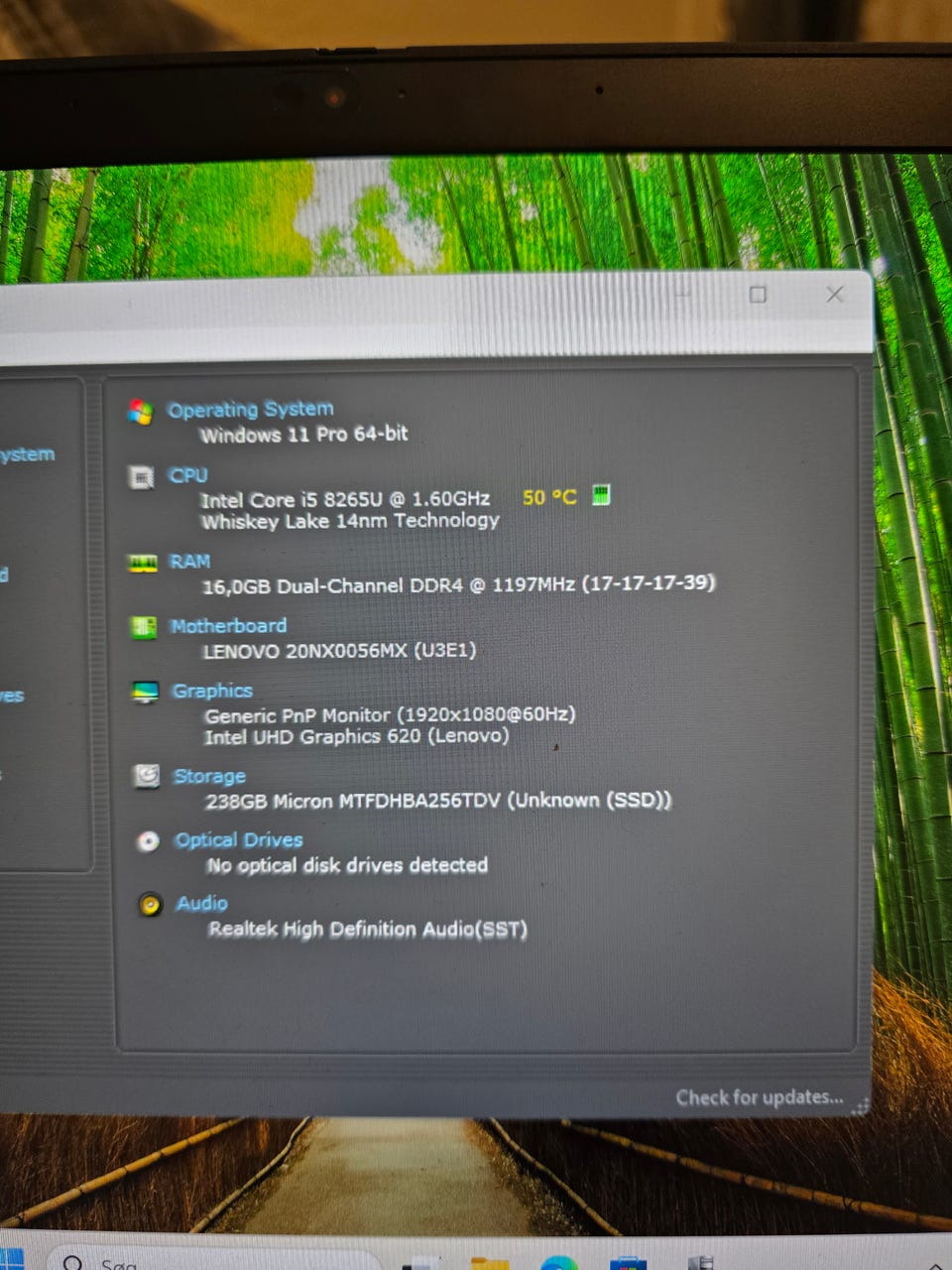Screen dimensions: 952x1270
Task: Open the Operating System section heading
Action: tap(250, 409)
